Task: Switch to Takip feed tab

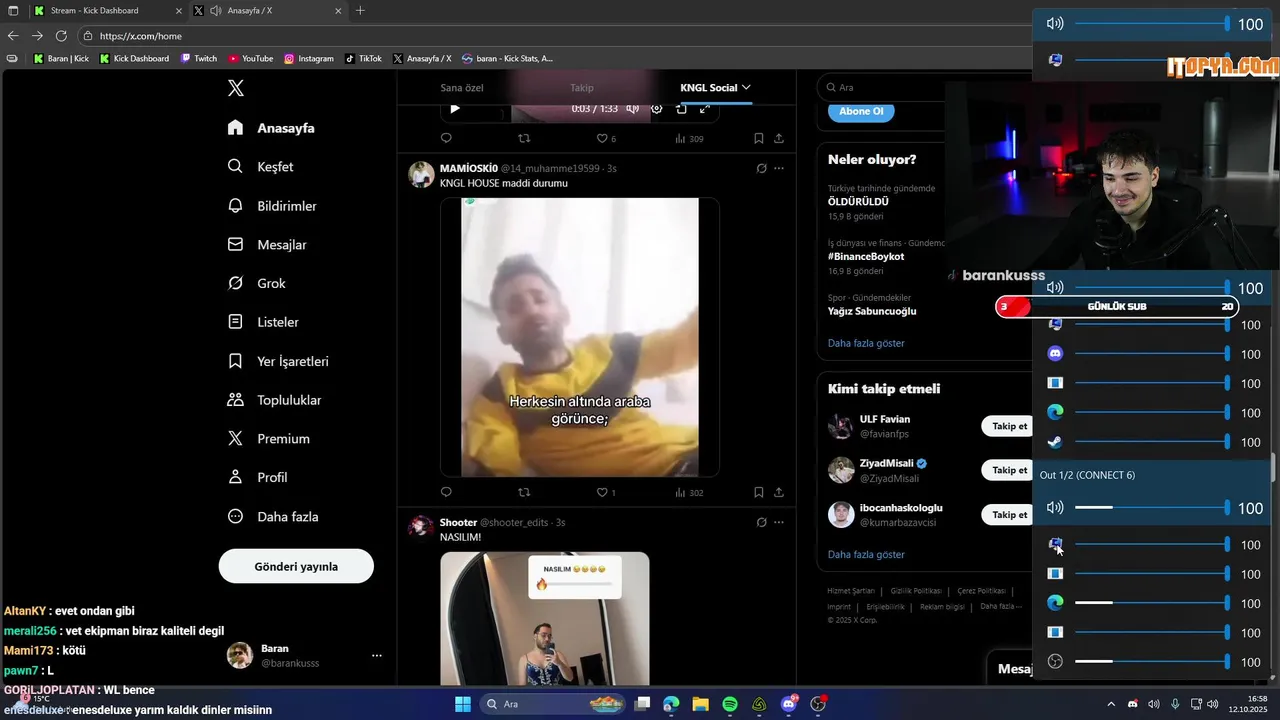Action: pos(582,88)
